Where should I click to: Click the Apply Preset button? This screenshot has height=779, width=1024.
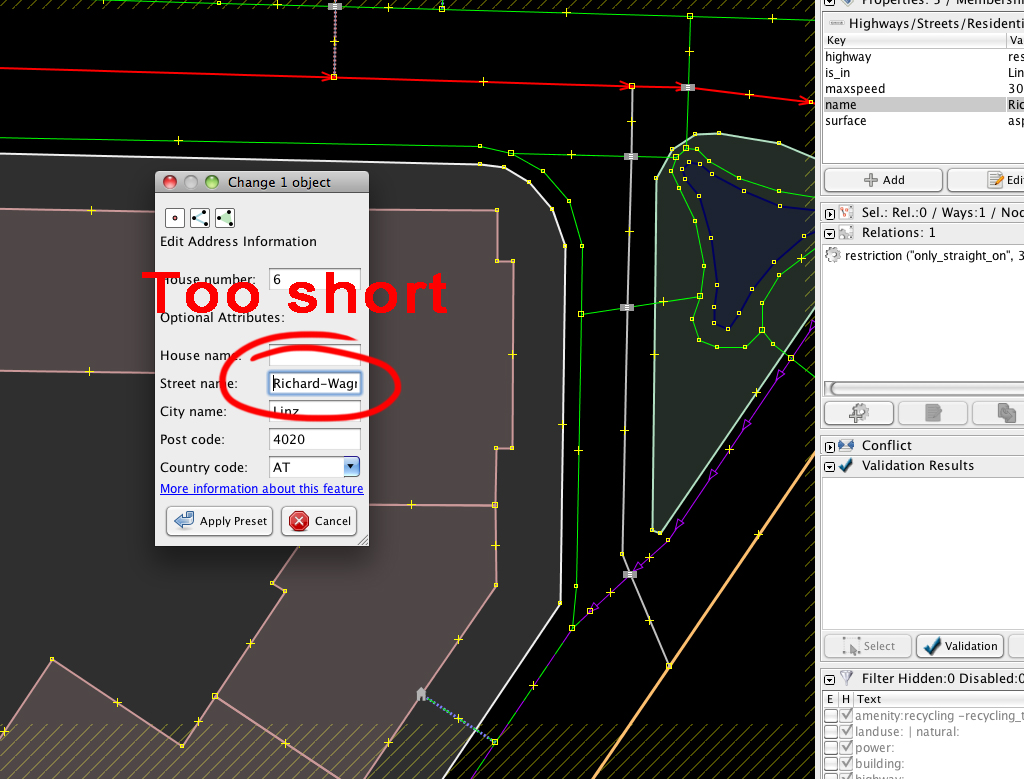click(220, 521)
